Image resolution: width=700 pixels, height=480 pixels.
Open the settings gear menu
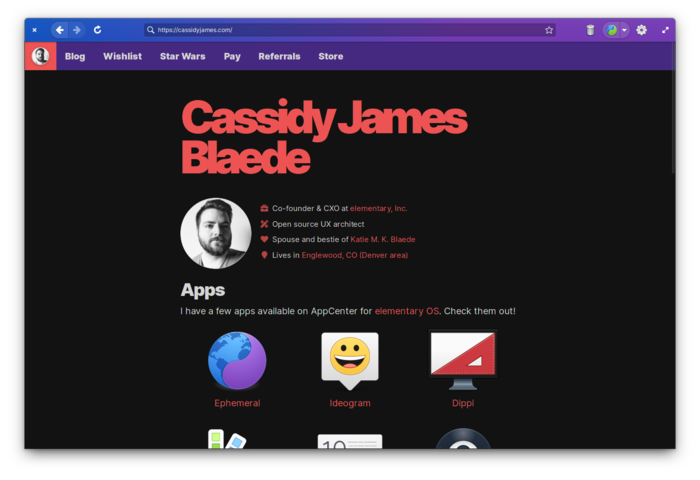(642, 30)
